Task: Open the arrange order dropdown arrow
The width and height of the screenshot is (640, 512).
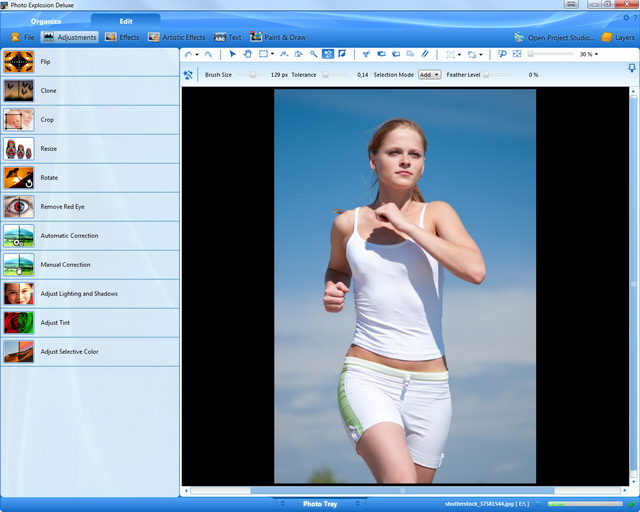Action: [481, 54]
